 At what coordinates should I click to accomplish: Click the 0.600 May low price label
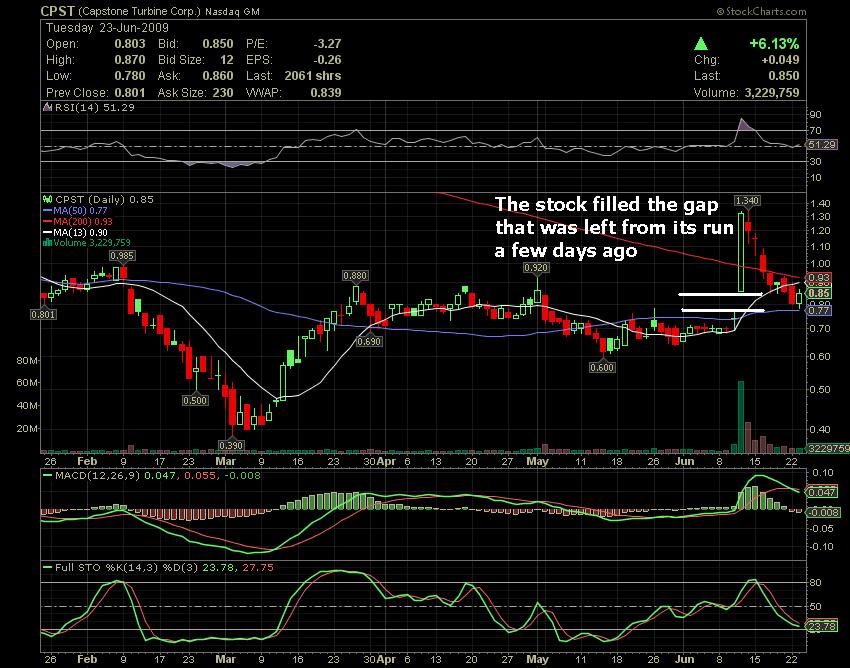point(602,368)
